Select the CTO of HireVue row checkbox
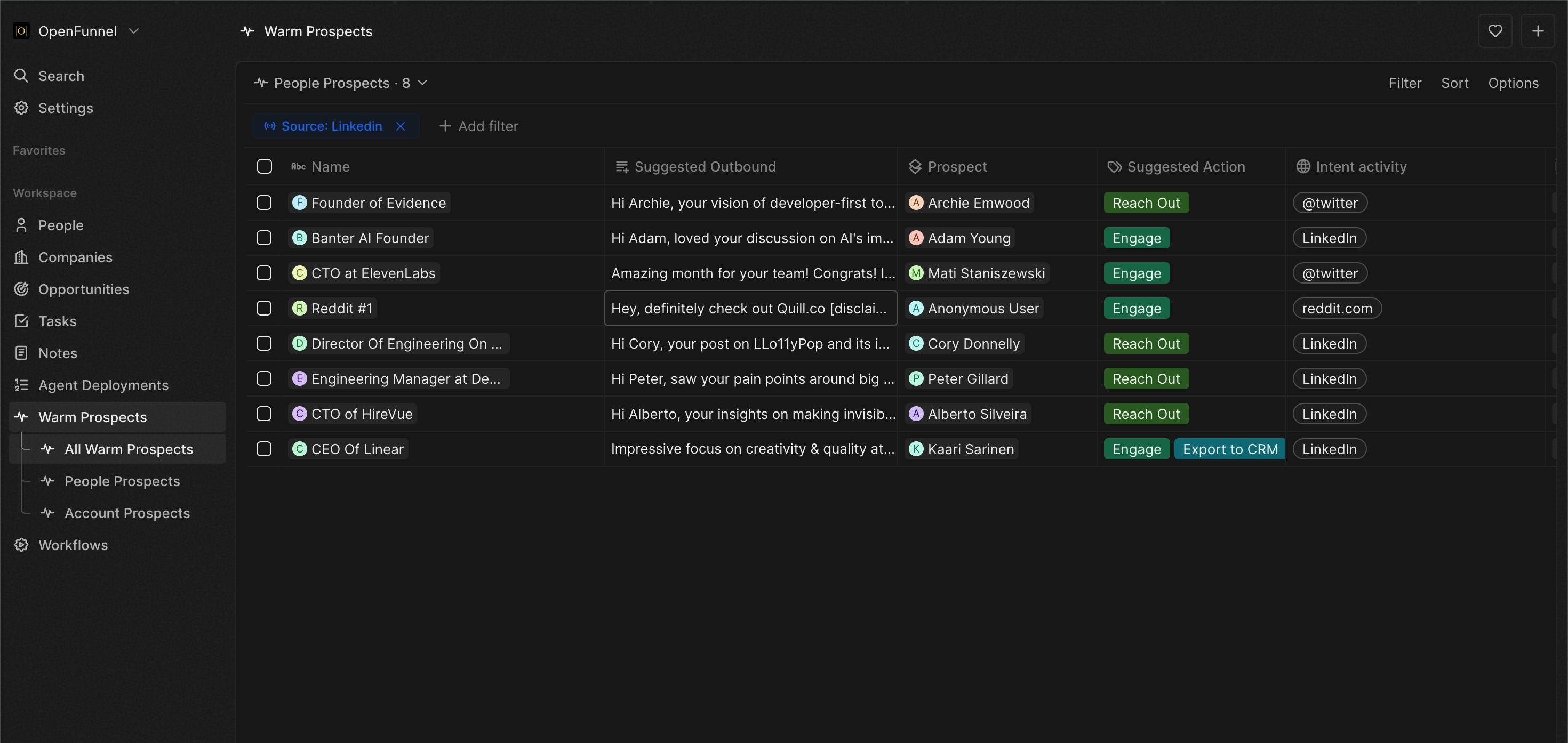This screenshot has width=1568, height=743. (264, 414)
